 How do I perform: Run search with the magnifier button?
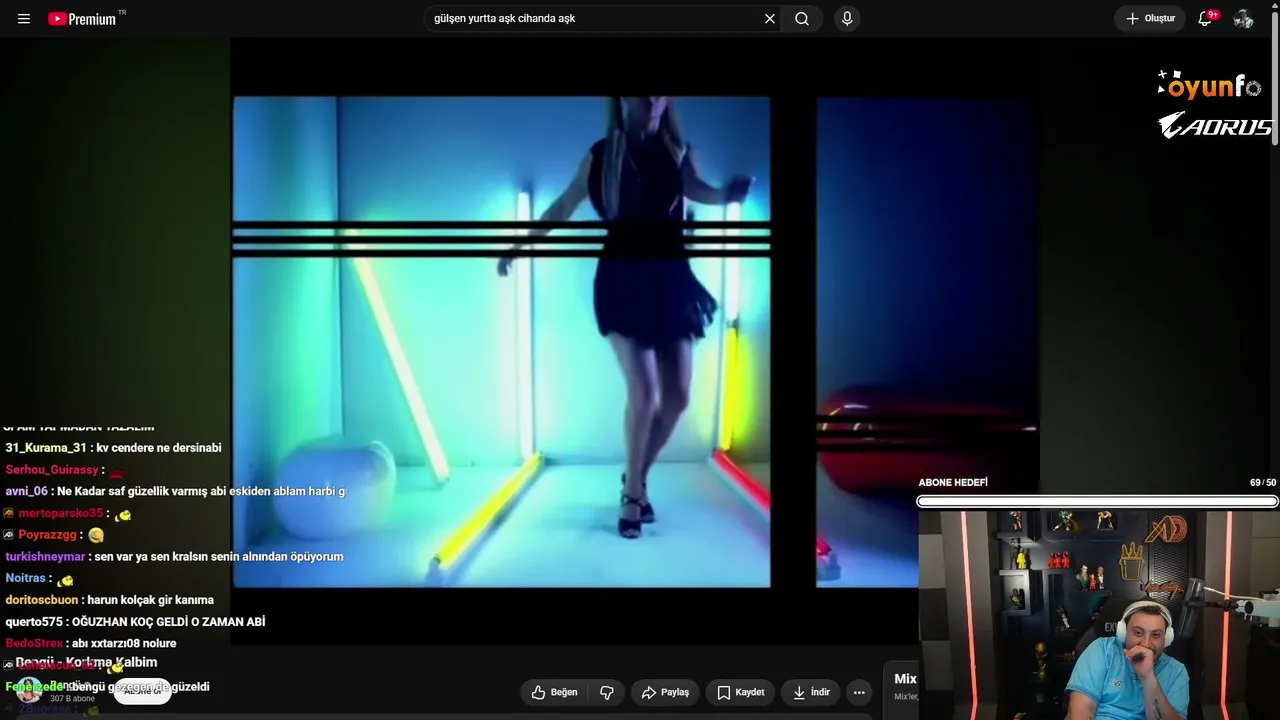point(802,19)
